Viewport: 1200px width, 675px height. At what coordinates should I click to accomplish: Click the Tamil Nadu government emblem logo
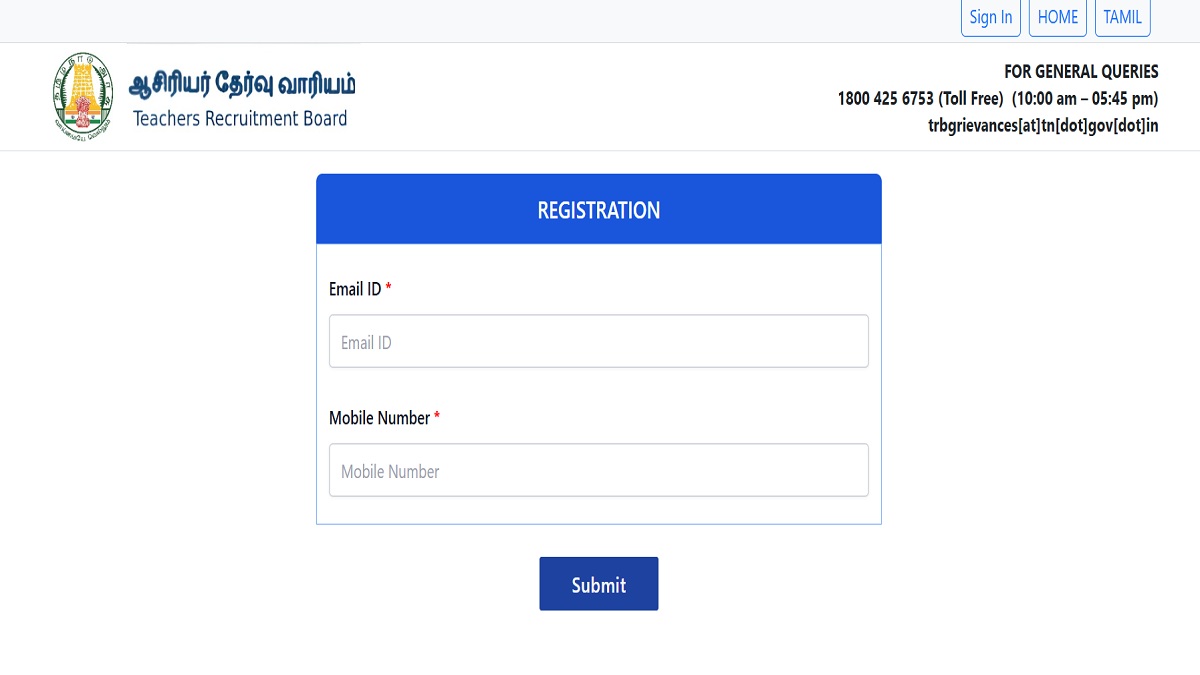tap(82, 96)
